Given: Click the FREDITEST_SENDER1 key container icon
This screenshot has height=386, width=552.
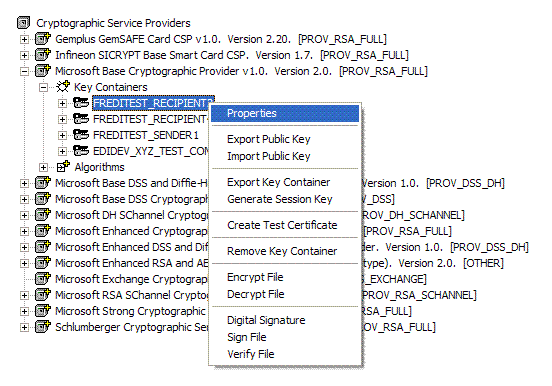Looking at the screenshot, I should pos(81,135).
